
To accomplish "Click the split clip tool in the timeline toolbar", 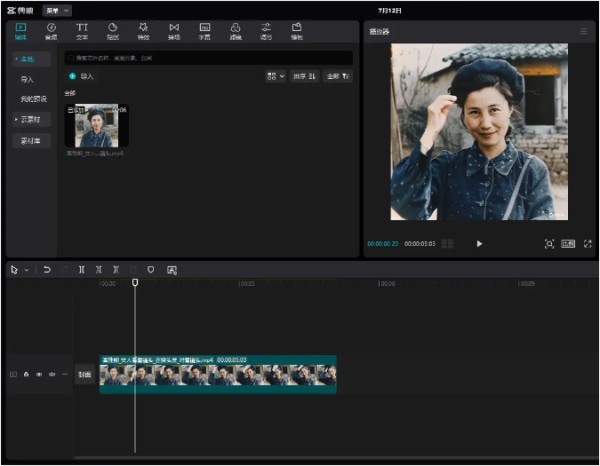I will 82,270.
